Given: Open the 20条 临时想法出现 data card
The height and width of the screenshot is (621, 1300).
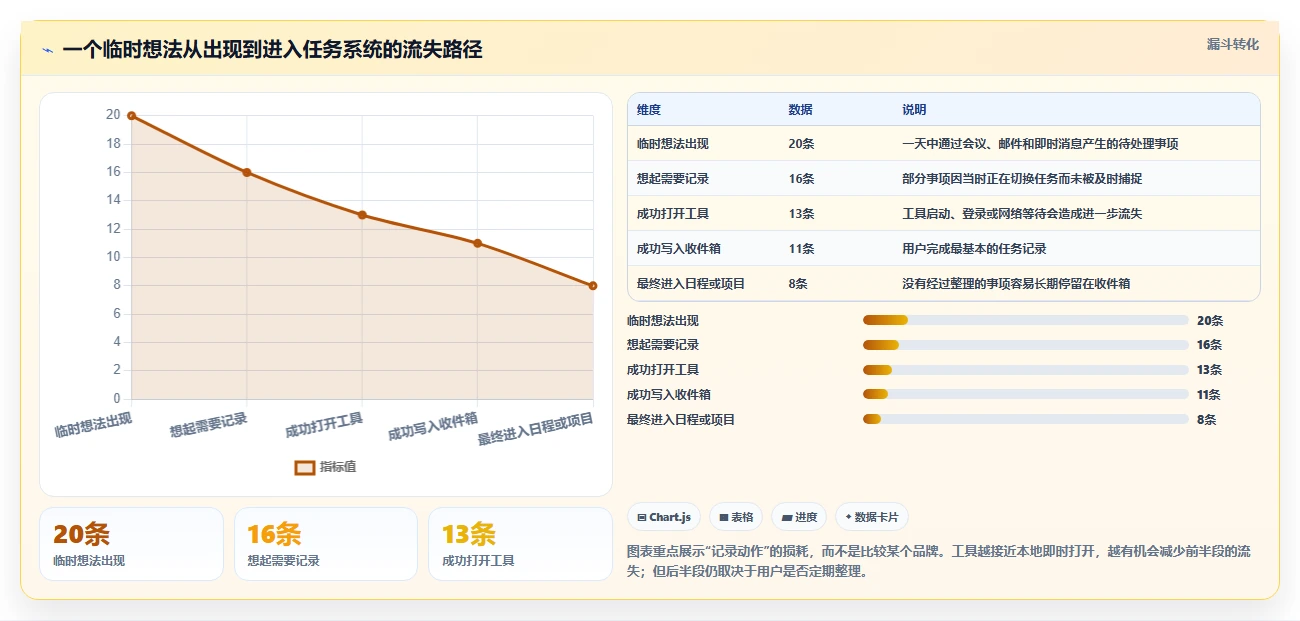Looking at the screenshot, I should point(131,544).
